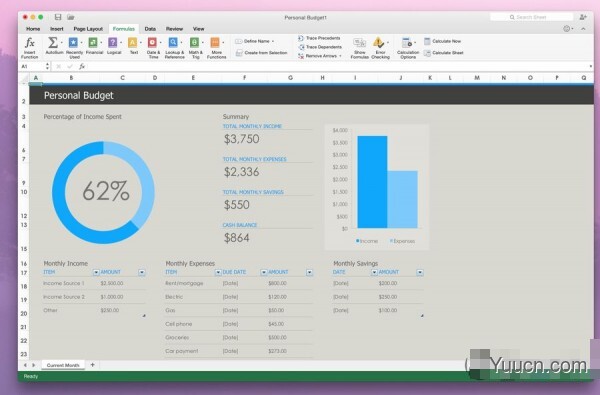
Task: Open Monthly Expenses DUE DATE filter dropdown
Action: (264, 272)
